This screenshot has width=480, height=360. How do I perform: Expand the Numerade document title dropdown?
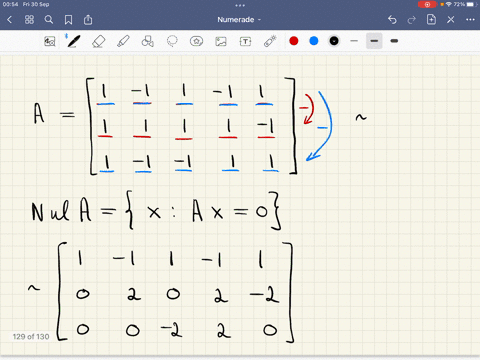pos(239,20)
